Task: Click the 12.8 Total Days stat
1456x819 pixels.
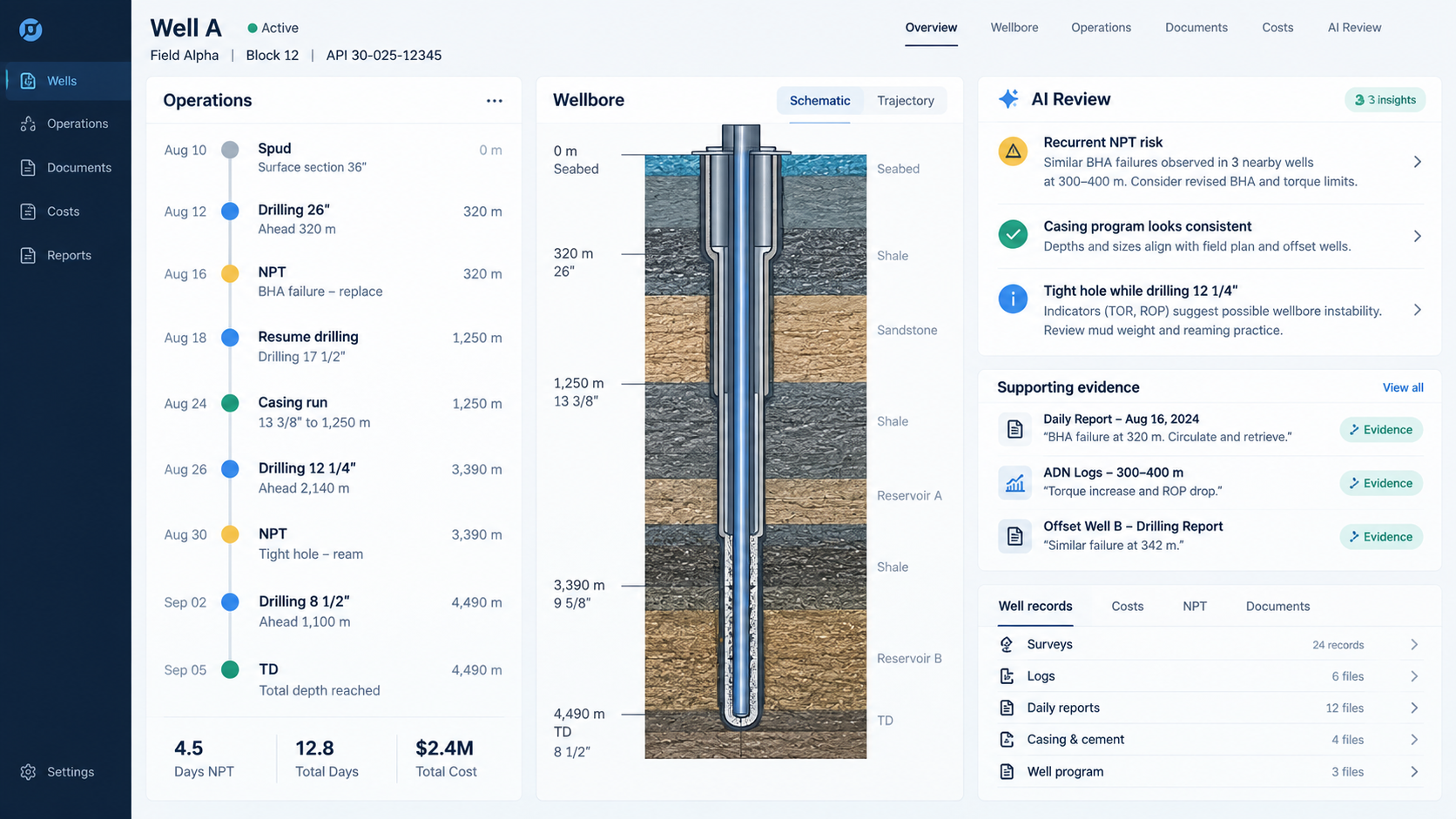Action: pyautogui.click(x=327, y=758)
